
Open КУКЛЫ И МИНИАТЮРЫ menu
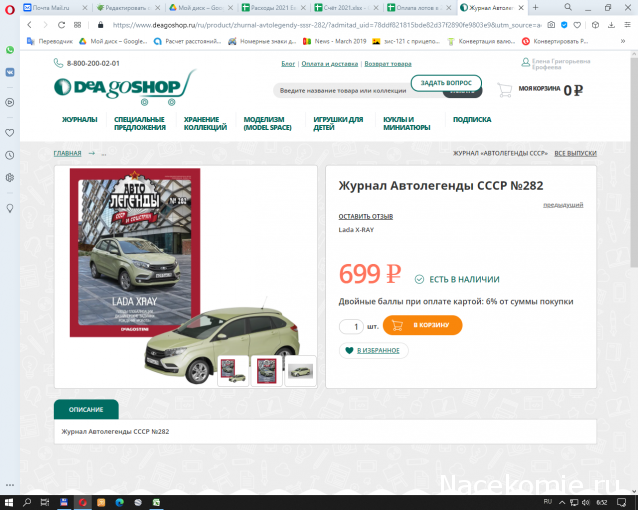[406, 123]
